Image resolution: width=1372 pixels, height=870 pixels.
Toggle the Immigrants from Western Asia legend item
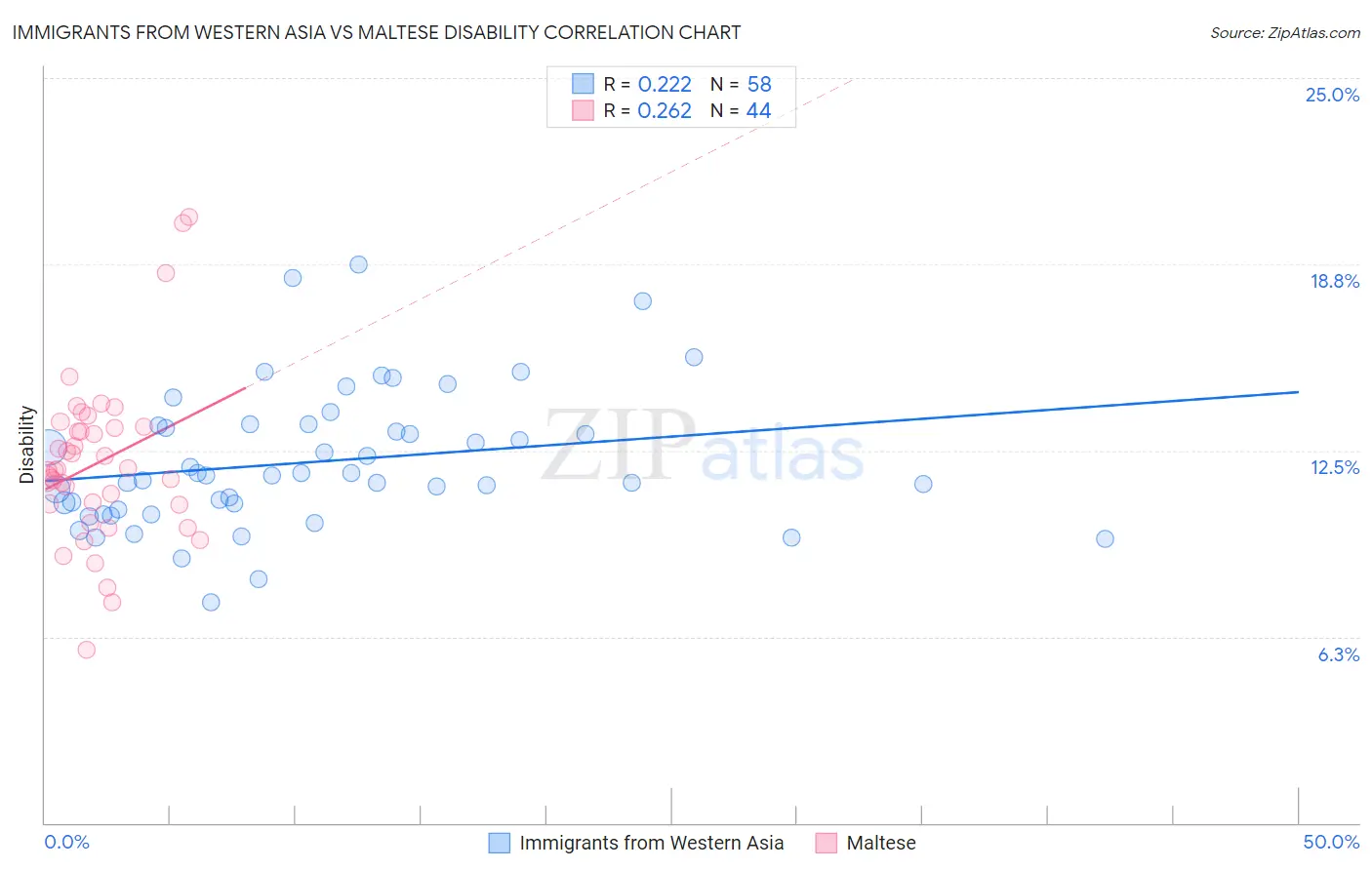636,843
